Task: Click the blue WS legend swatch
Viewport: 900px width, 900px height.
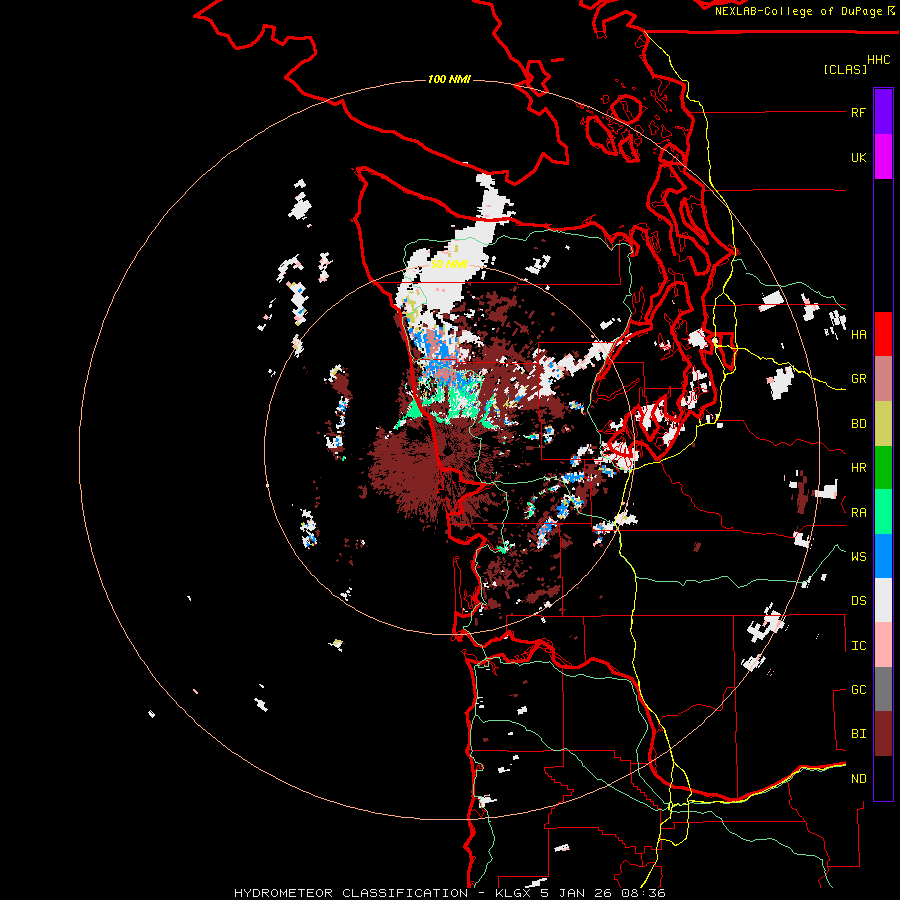Action: (x=883, y=556)
